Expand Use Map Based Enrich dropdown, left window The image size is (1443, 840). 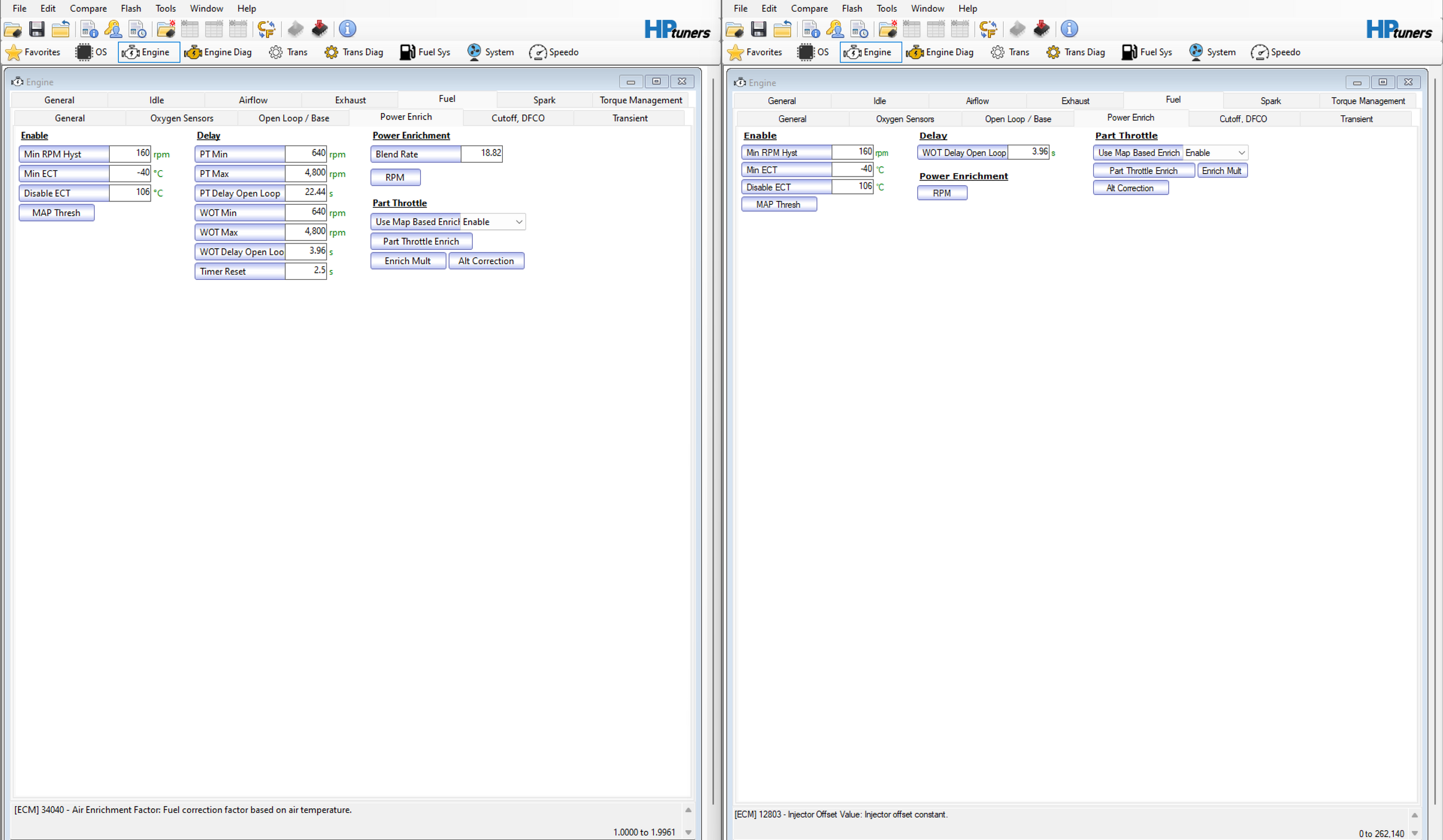tap(518, 222)
